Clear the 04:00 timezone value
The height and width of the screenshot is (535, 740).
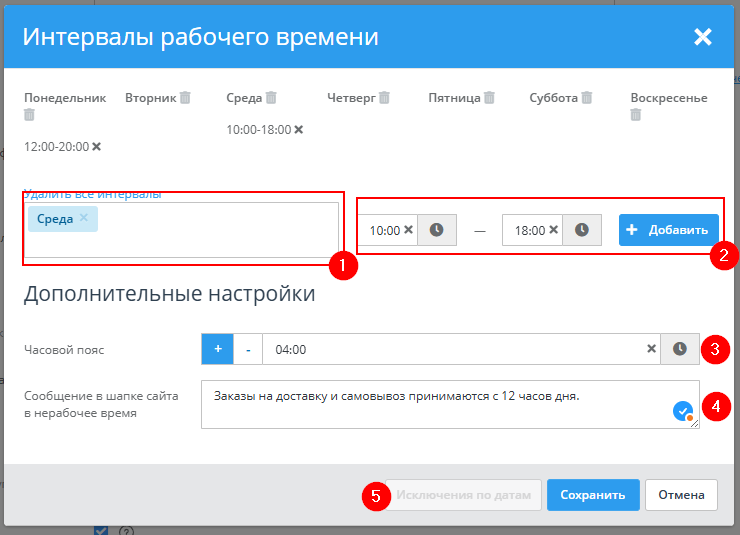[651, 349]
